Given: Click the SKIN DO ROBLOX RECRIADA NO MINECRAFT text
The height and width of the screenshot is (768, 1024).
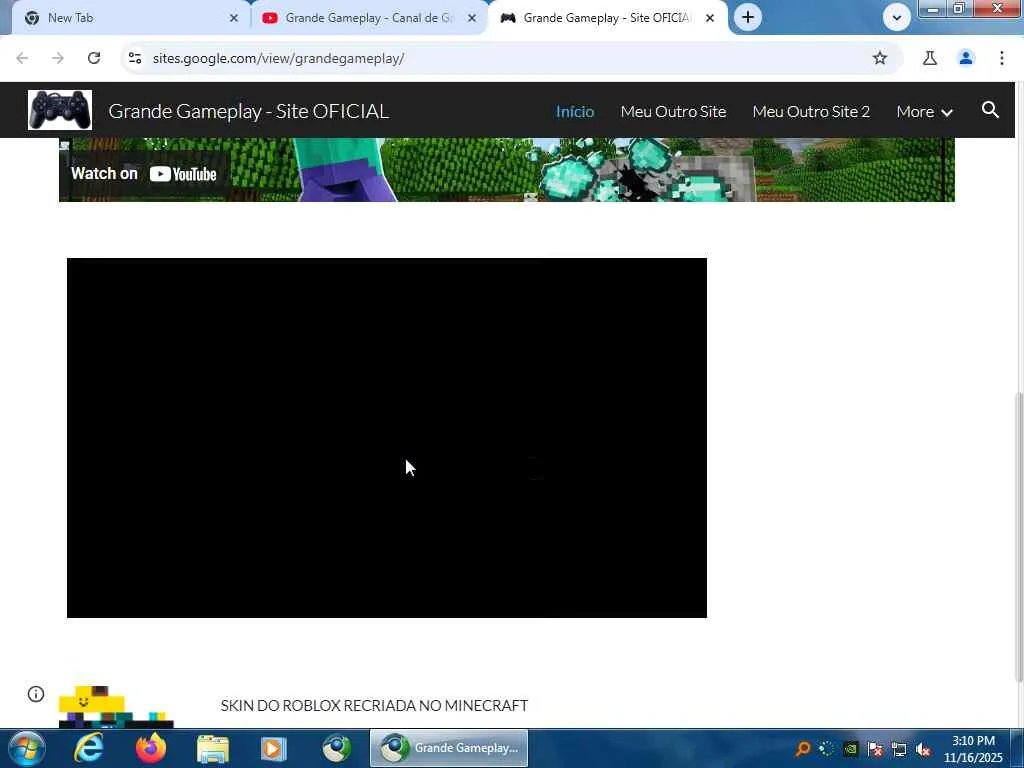Looking at the screenshot, I should pos(374,705).
